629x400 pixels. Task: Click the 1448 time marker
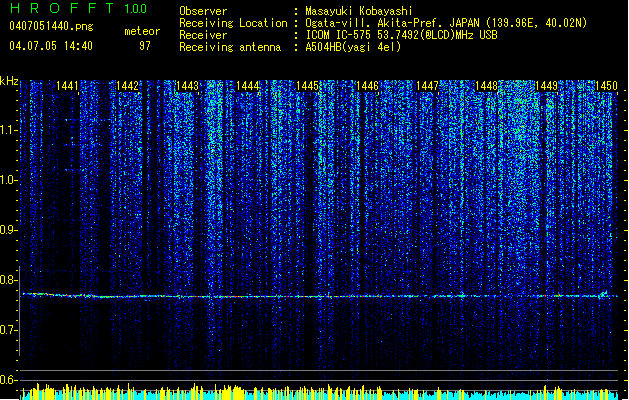pyautogui.click(x=487, y=86)
